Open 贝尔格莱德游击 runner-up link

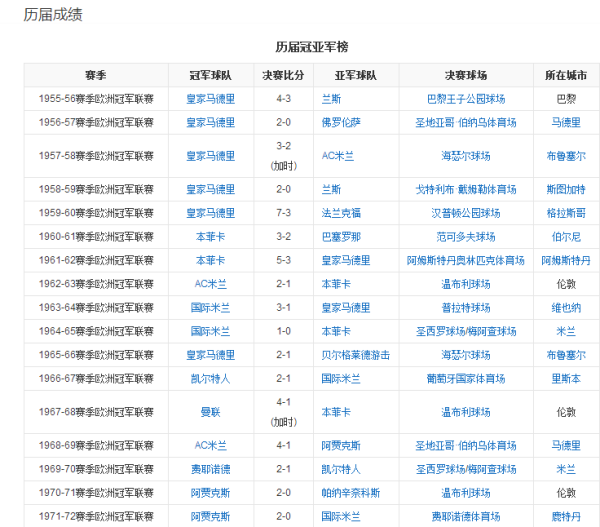tap(355, 355)
